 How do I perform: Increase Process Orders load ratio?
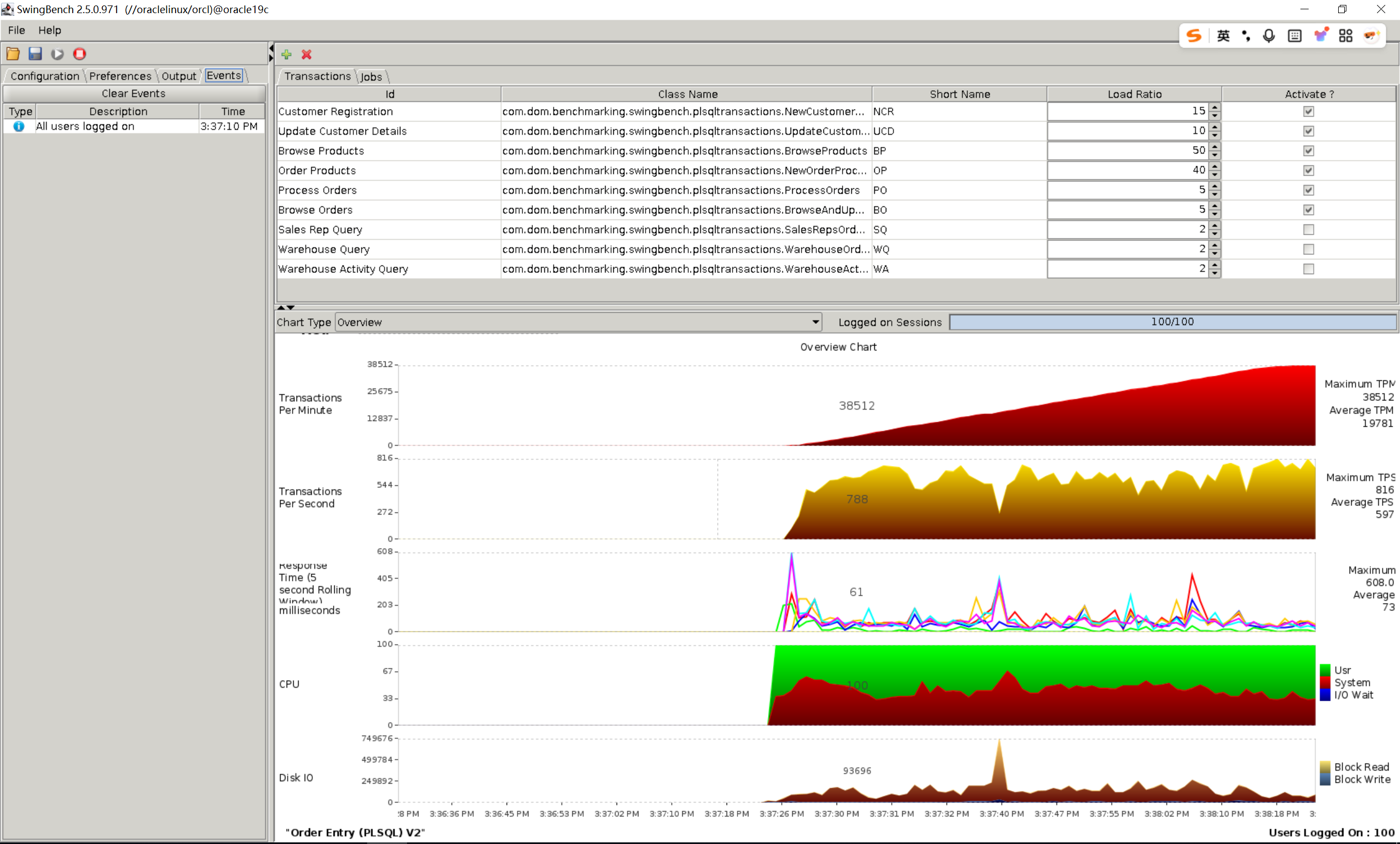coord(1215,186)
